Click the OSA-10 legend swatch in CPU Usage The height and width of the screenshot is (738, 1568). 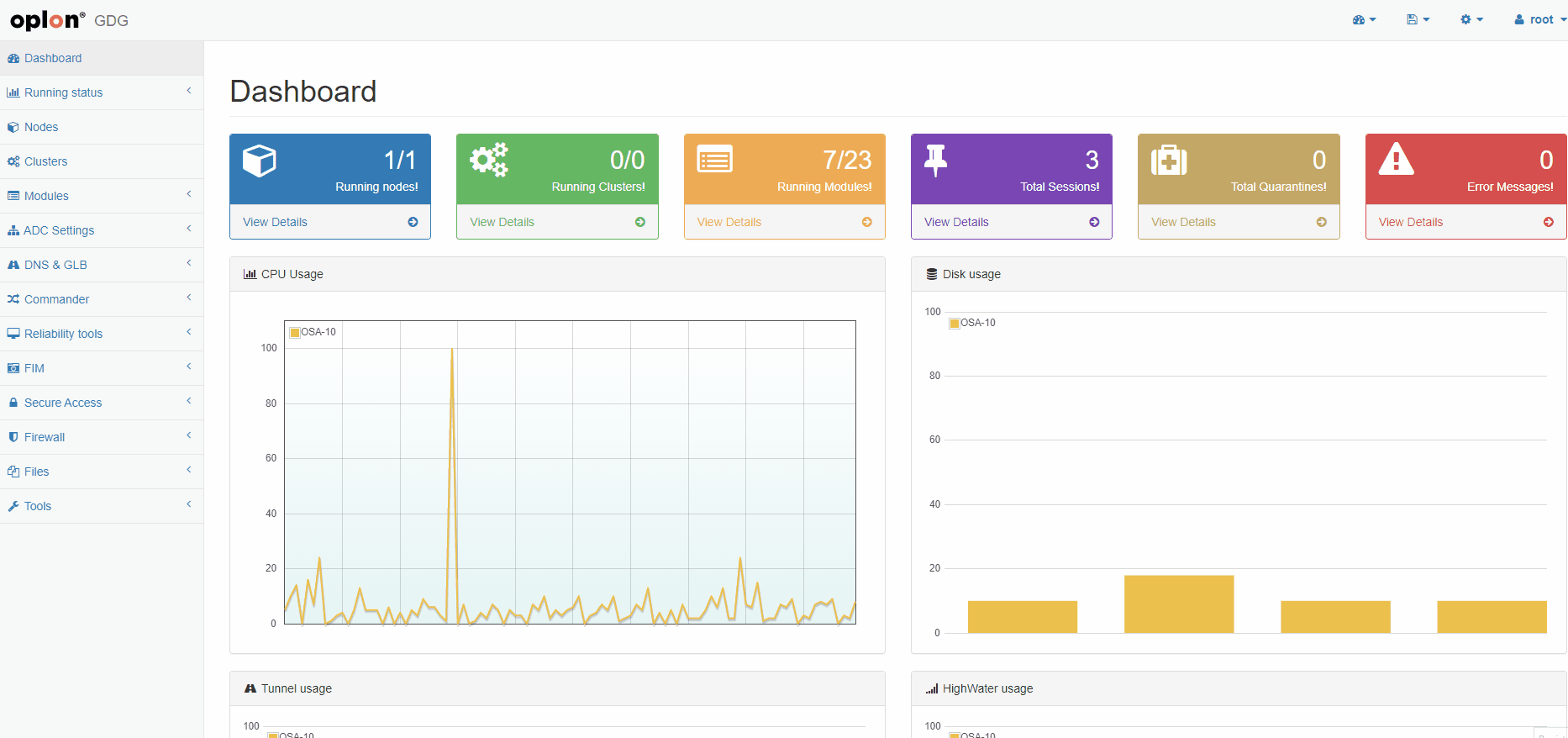[295, 333]
